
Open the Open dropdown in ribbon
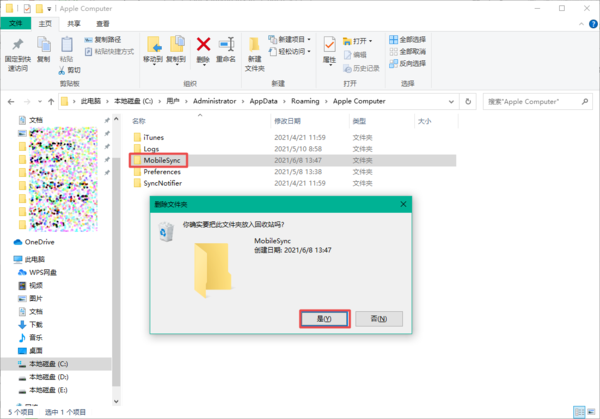point(357,41)
